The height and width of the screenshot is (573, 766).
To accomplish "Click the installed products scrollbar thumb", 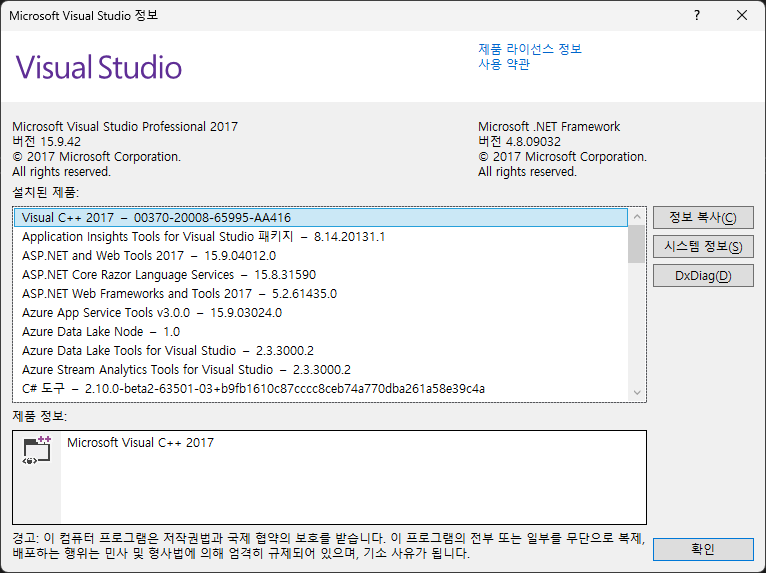I will [637, 244].
